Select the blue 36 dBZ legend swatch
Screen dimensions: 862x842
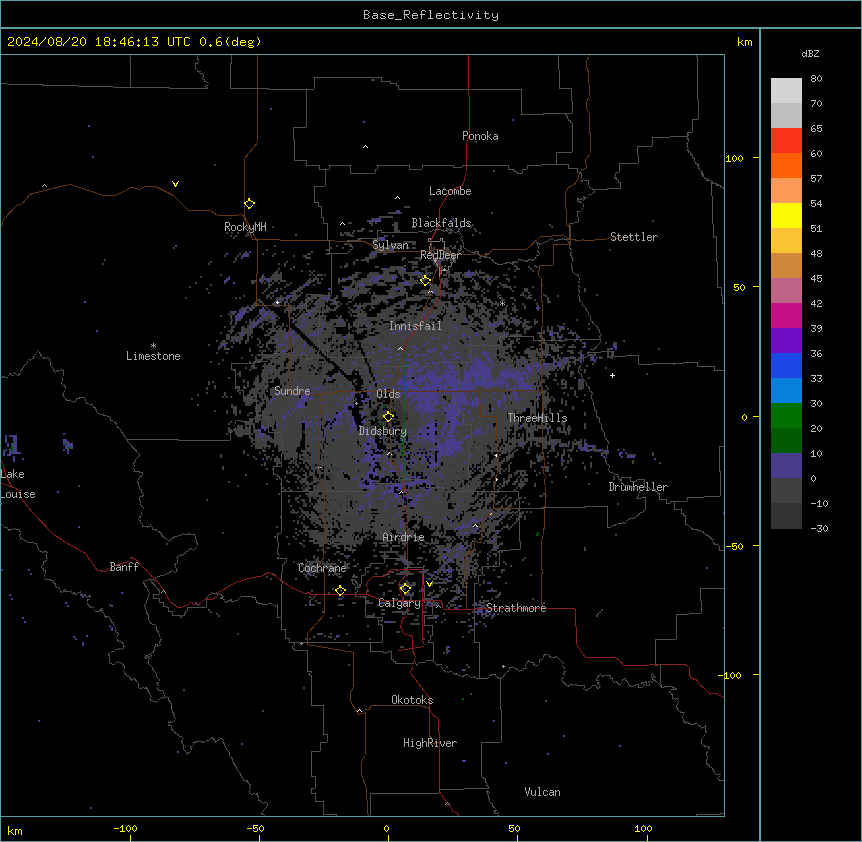point(786,365)
